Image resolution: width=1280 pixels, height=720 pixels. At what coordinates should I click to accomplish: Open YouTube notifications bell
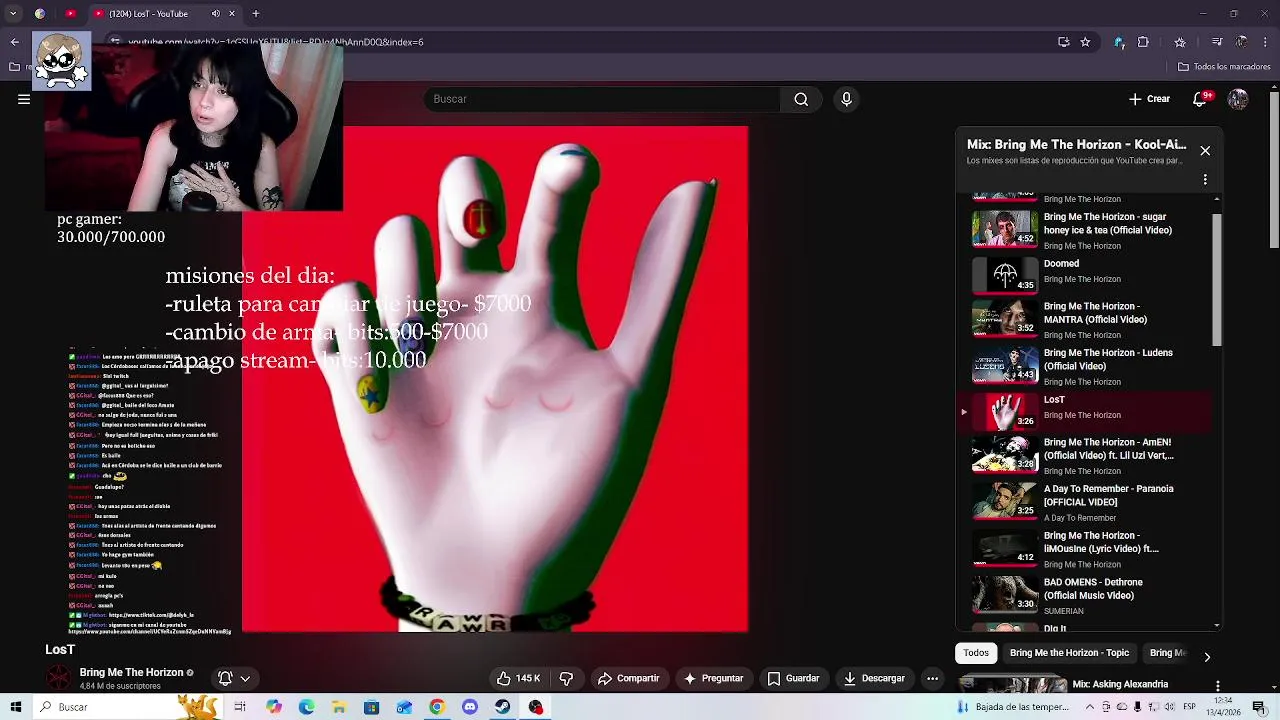tap(1201, 99)
